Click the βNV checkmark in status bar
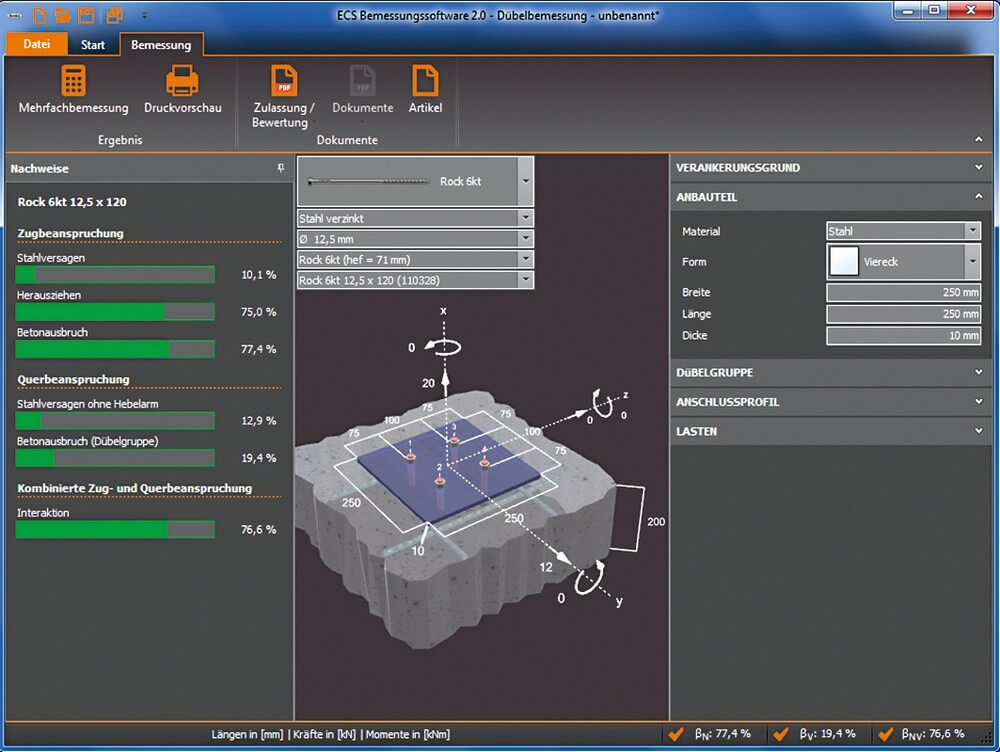This screenshot has height=752, width=1000. tap(885, 734)
